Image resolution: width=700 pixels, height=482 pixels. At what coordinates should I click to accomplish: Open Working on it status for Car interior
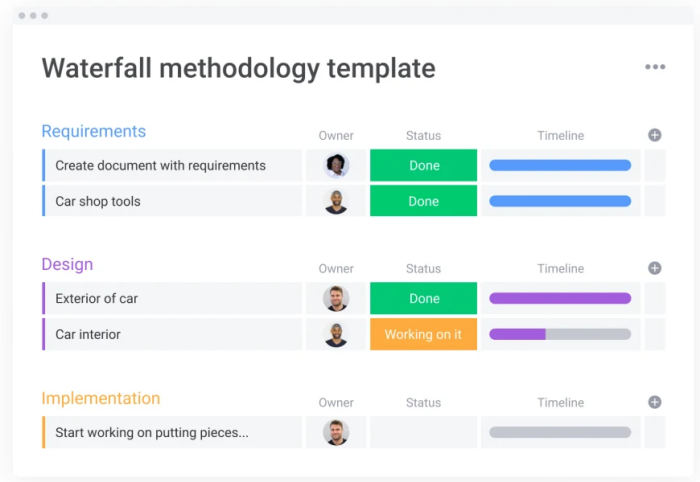[423, 334]
